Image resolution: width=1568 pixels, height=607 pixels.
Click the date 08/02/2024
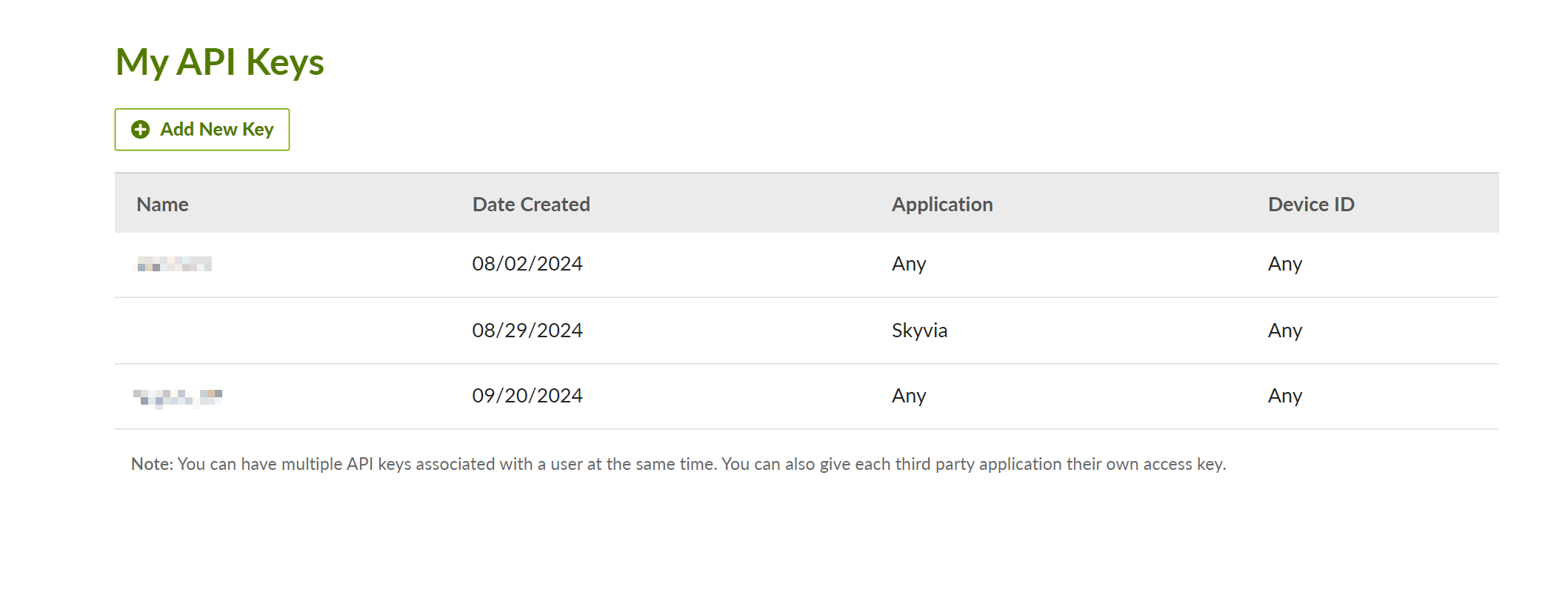tap(527, 264)
